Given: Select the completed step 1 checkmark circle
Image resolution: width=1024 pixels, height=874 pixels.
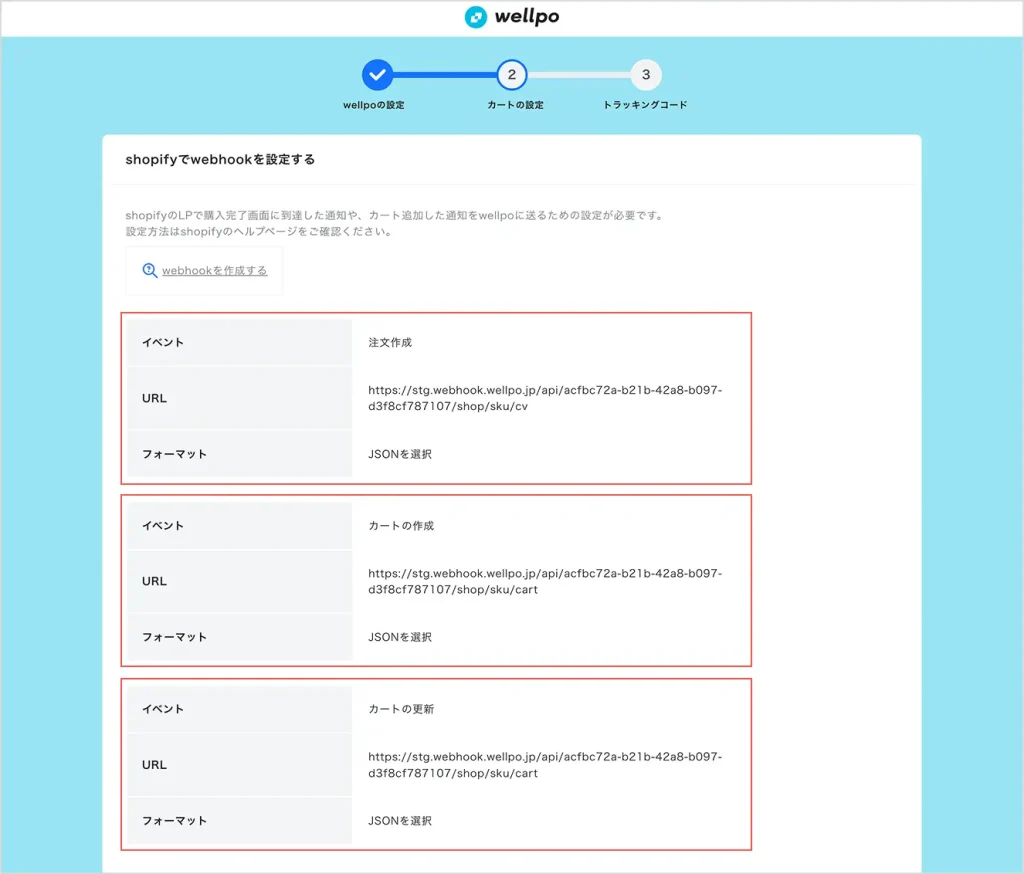Looking at the screenshot, I should (377, 74).
